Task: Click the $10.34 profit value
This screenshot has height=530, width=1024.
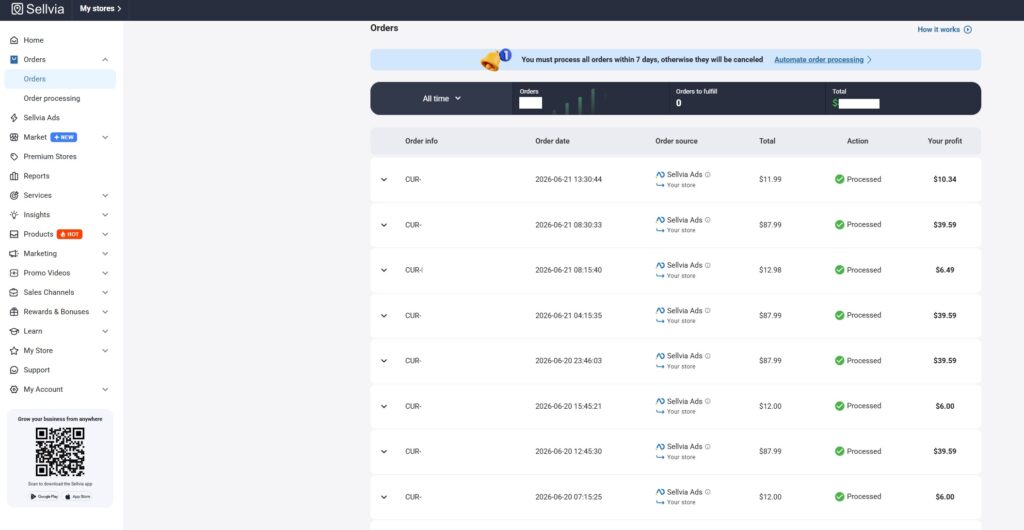Action: coord(944,179)
